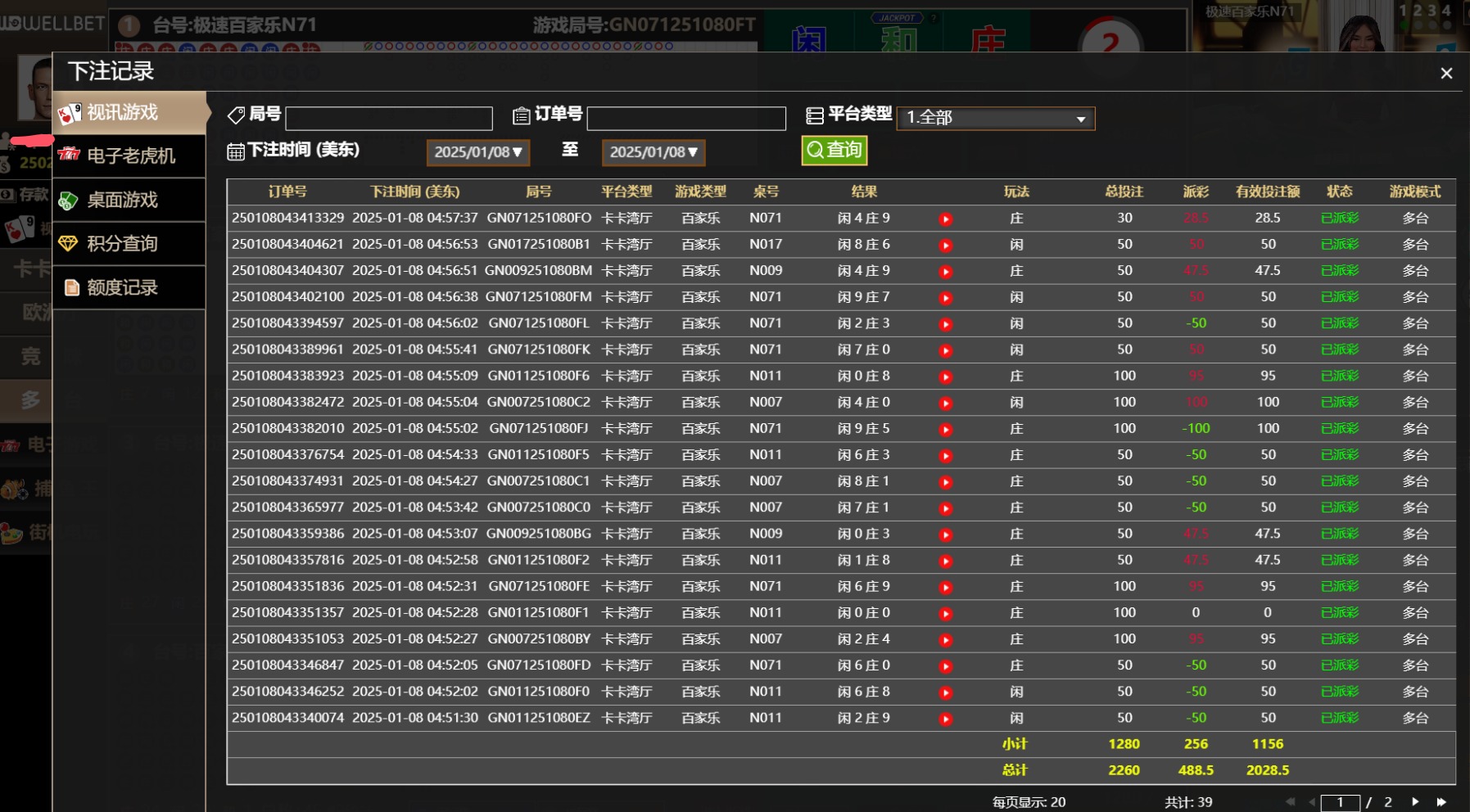Open the replay for order 250108043351357

click(x=945, y=613)
